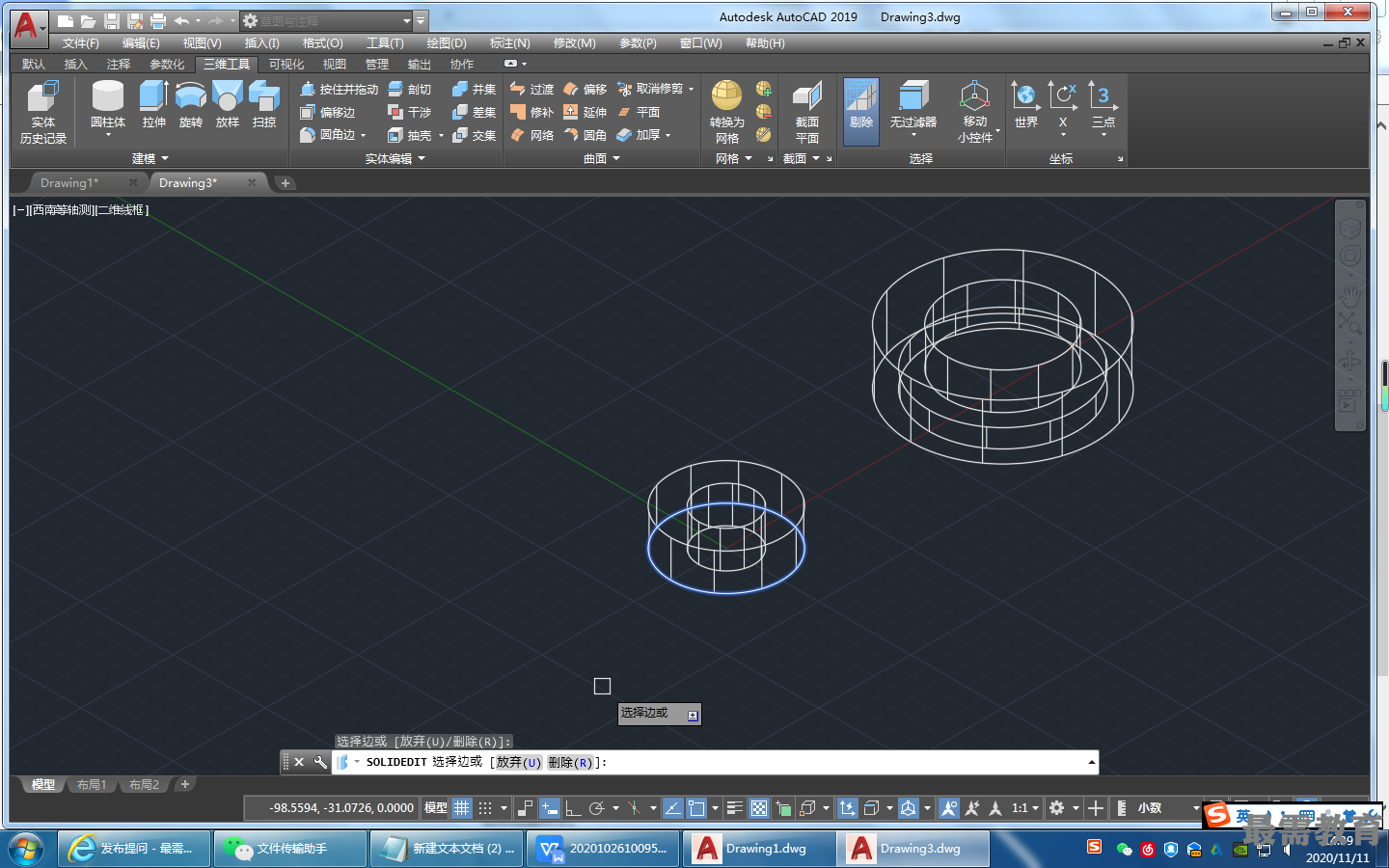This screenshot has width=1389, height=868.
Task: Open the 无过滤器 selection filter dropdown
Action: point(912,135)
